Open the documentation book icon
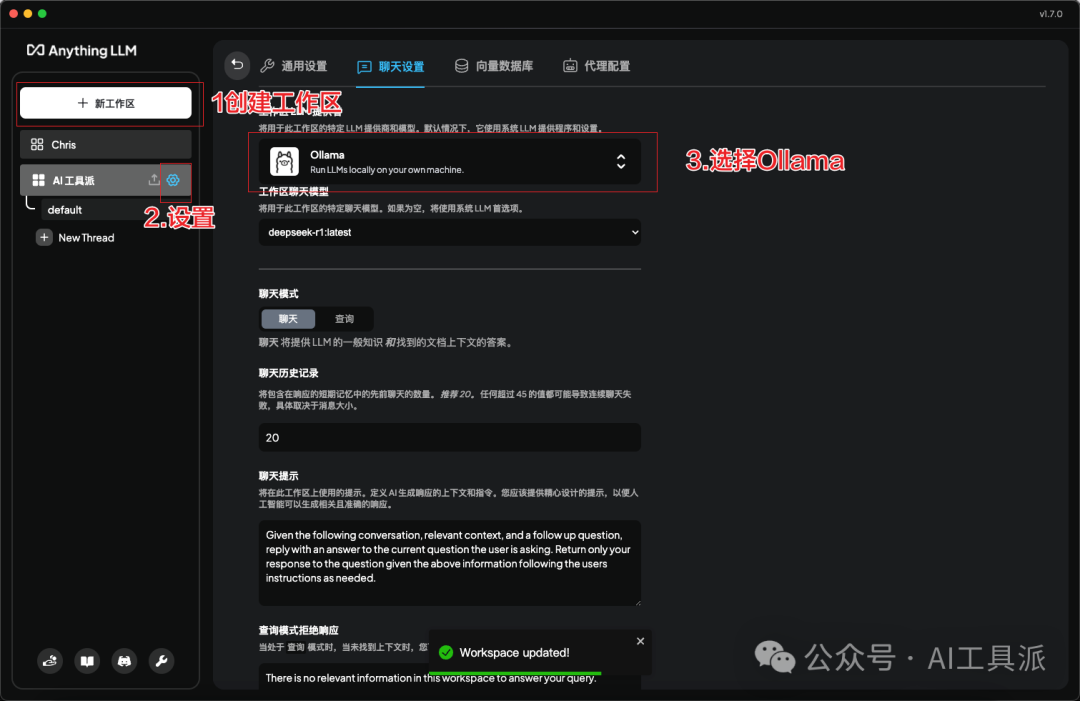This screenshot has height=701, width=1080. 87,661
